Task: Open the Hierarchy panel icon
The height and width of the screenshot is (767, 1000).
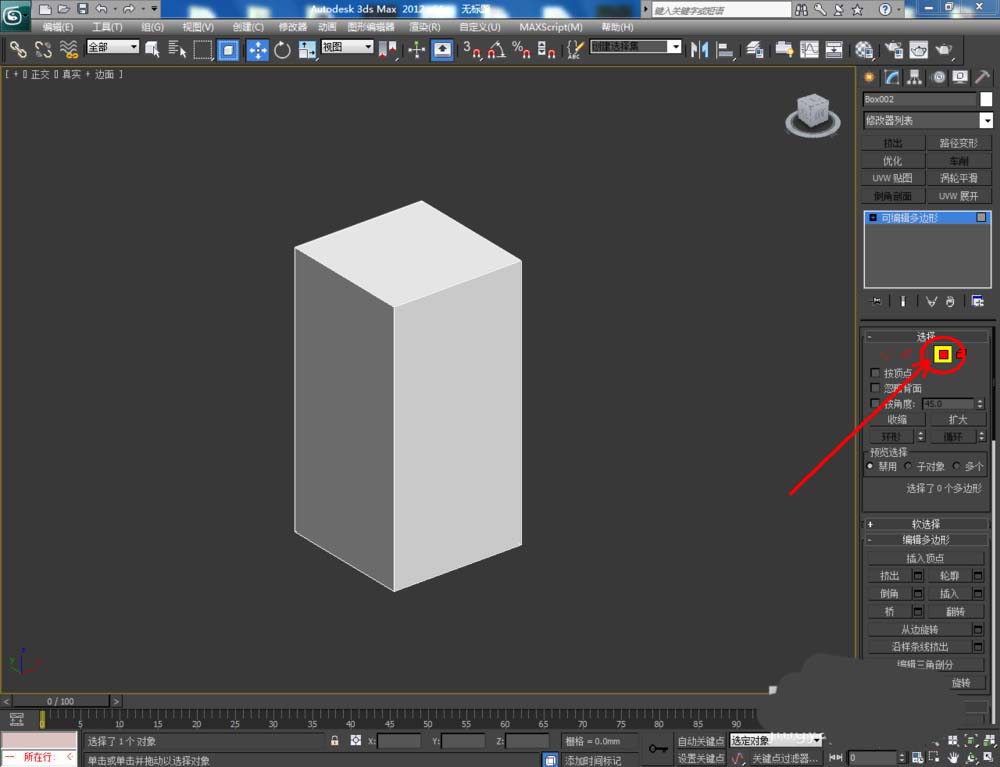Action: tap(915, 77)
